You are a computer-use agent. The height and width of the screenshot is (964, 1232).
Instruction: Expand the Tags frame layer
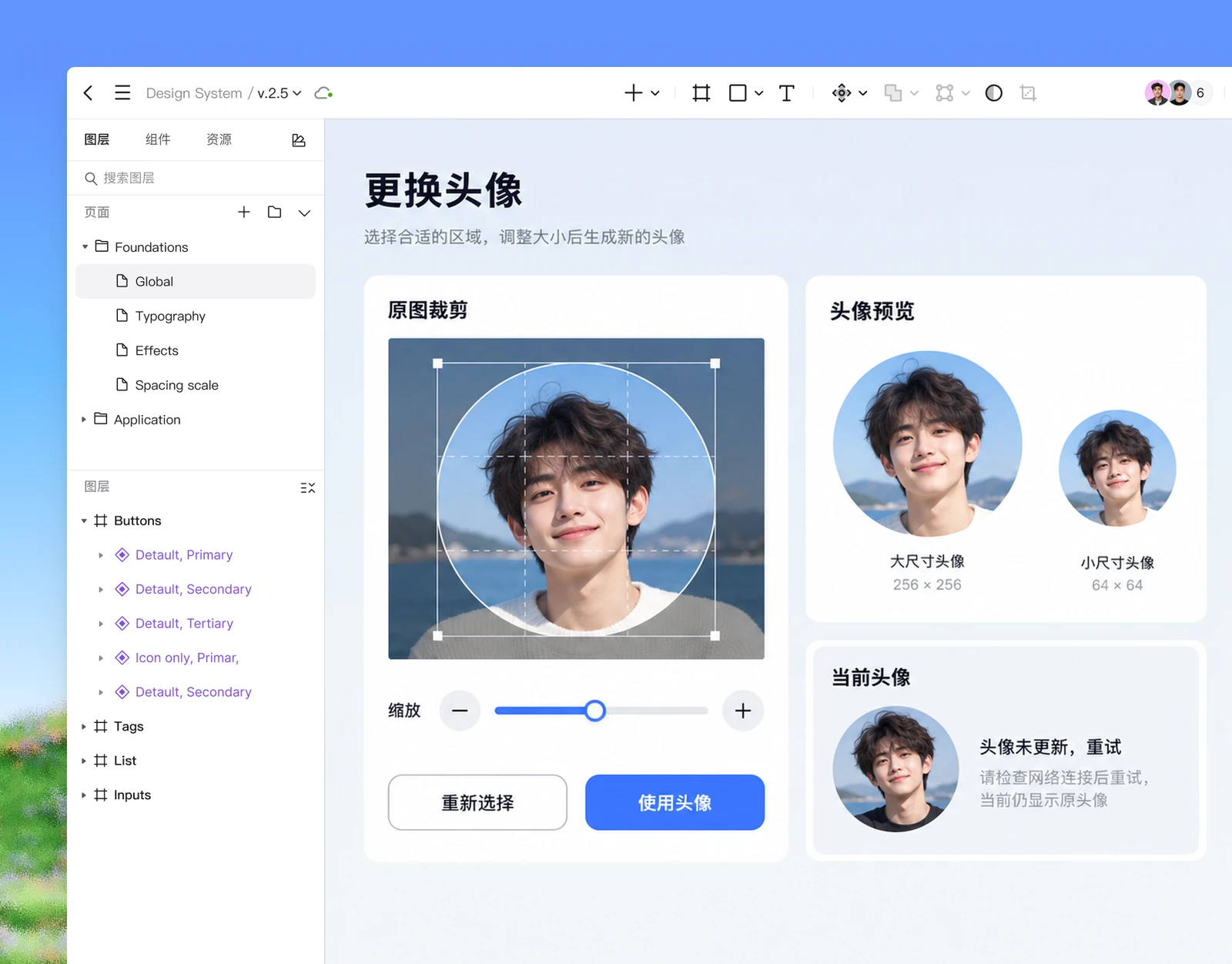pyautogui.click(x=84, y=727)
